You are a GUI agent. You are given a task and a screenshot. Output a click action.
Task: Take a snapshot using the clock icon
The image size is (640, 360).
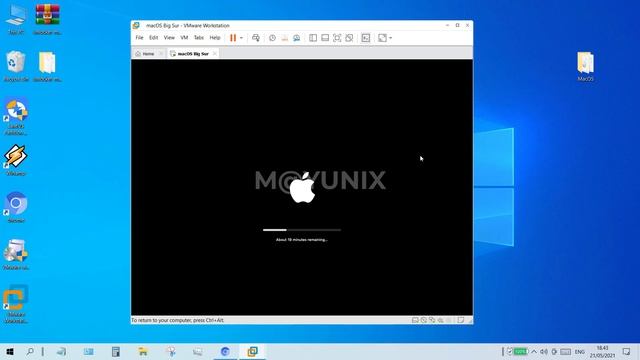[x=272, y=38]
